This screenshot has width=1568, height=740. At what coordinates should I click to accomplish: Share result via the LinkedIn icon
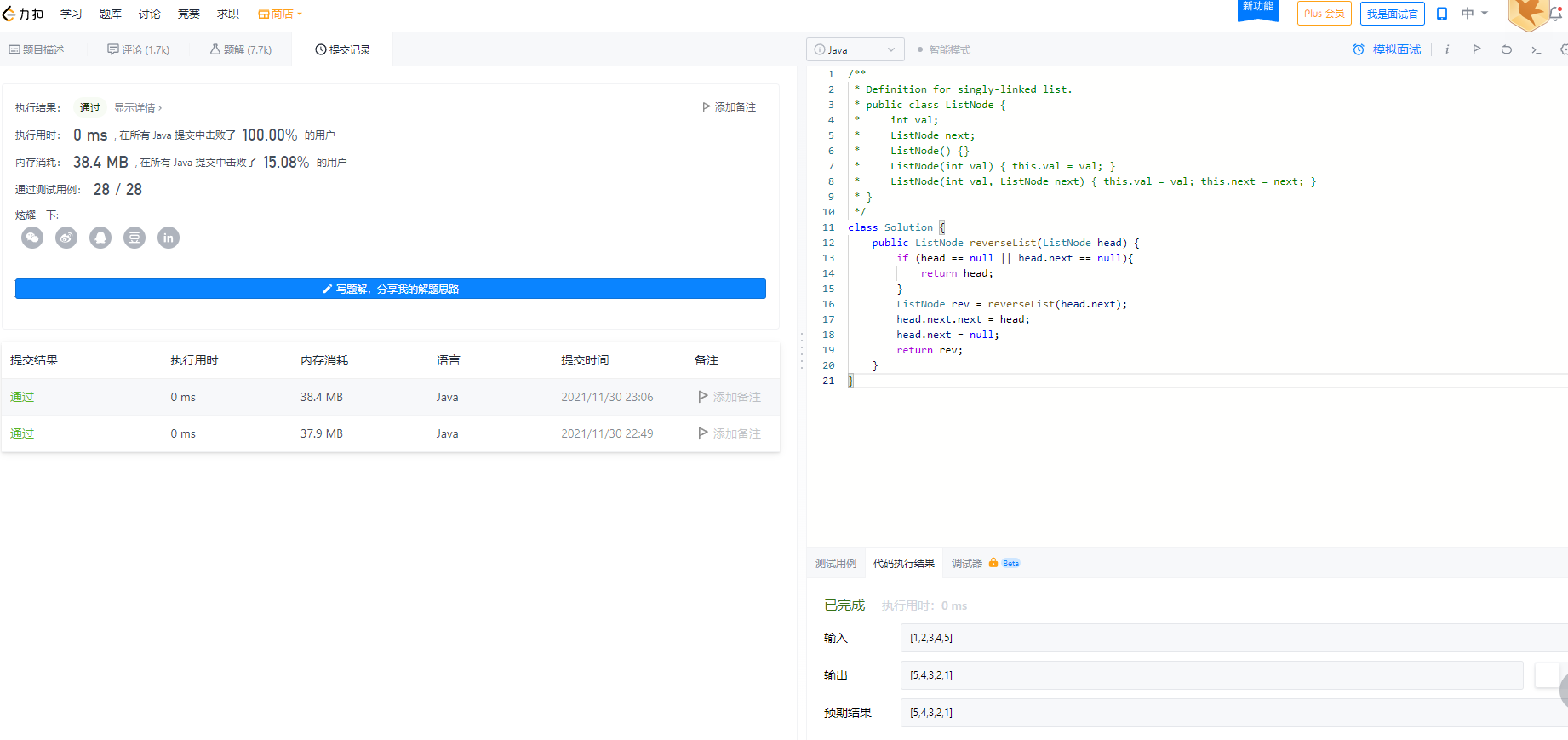coord(169,238)
